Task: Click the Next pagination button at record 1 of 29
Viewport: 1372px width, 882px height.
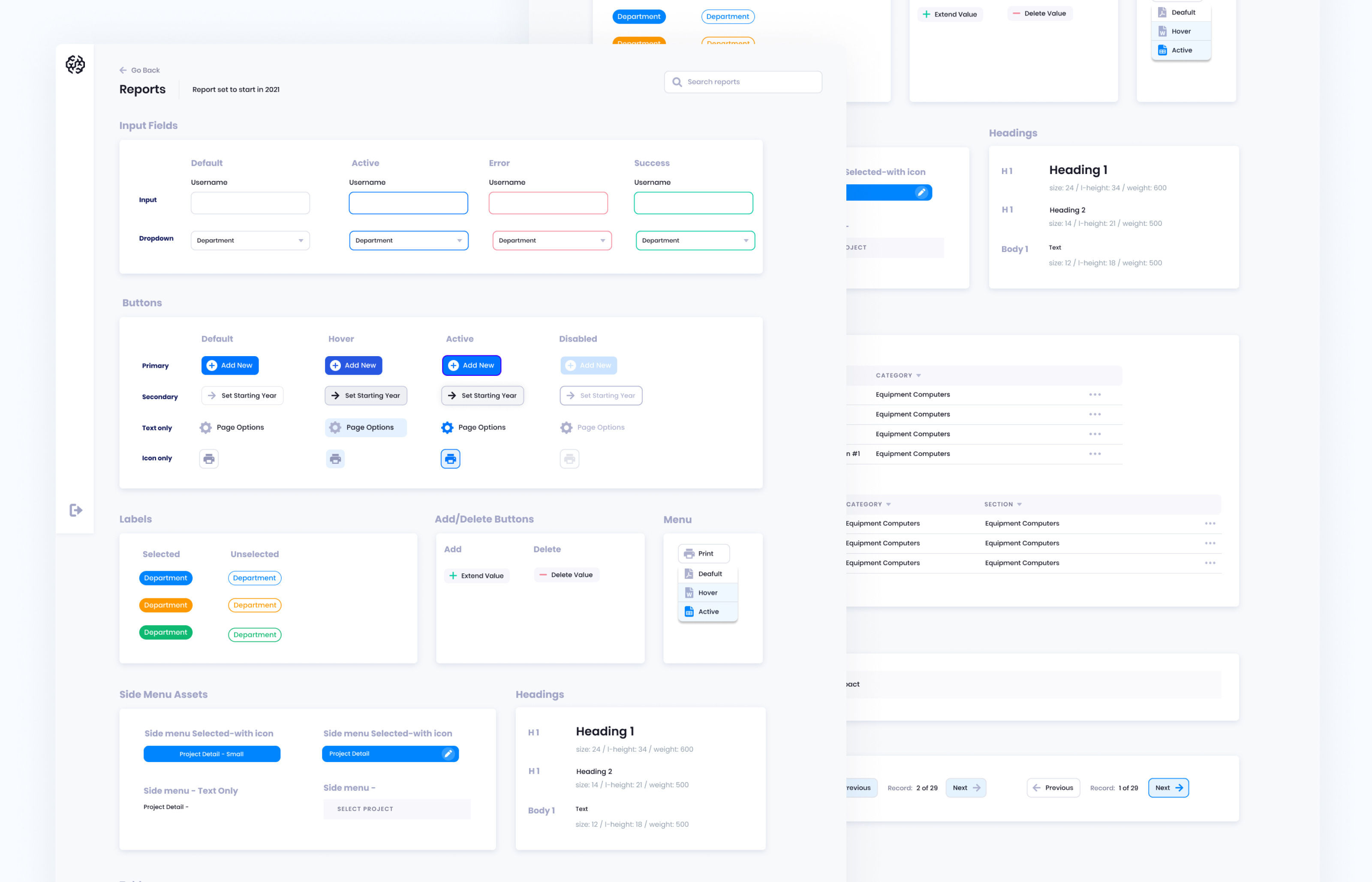Action: click(1168, 788)
